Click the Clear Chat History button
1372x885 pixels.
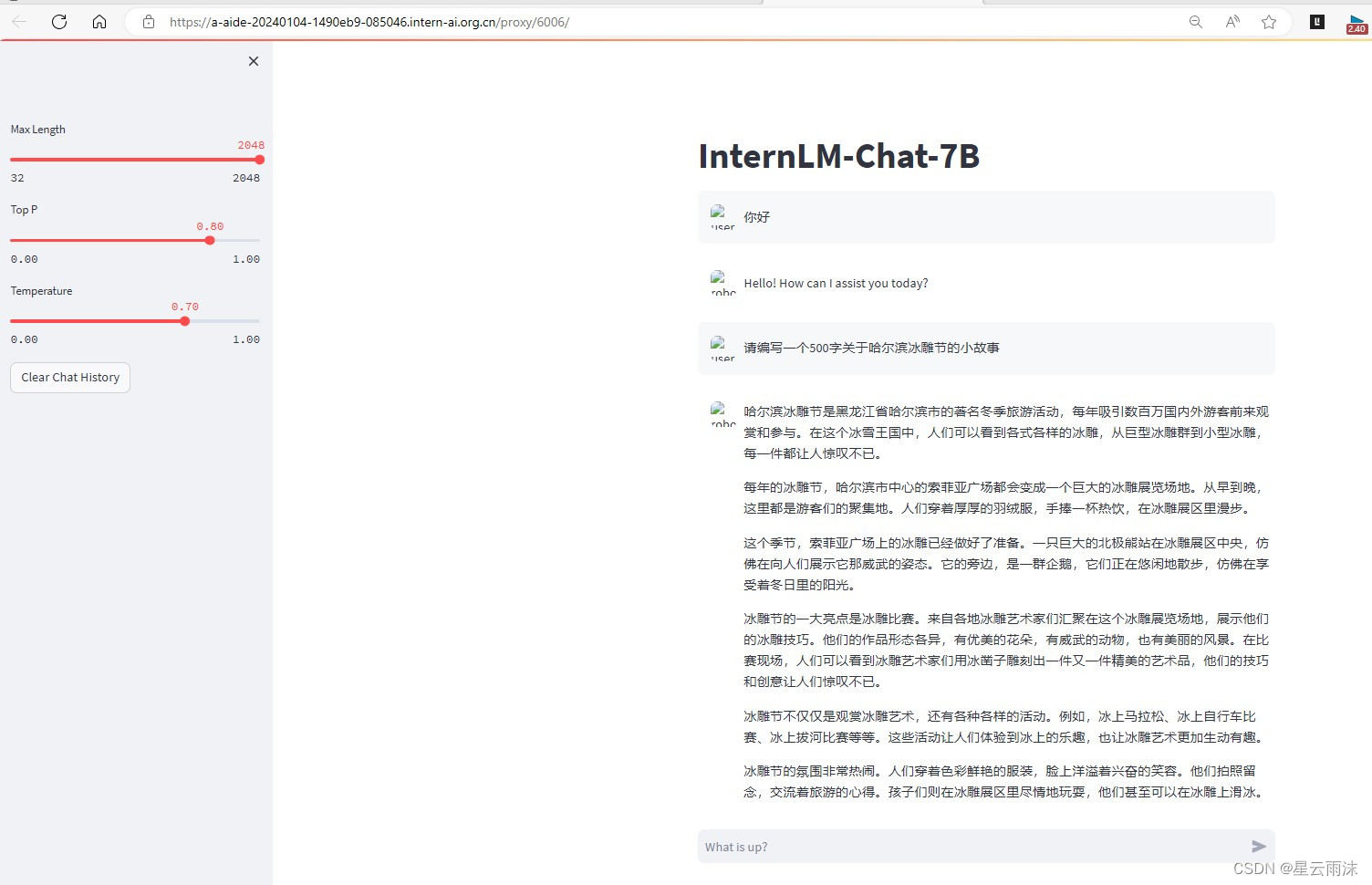pos(70,378)
